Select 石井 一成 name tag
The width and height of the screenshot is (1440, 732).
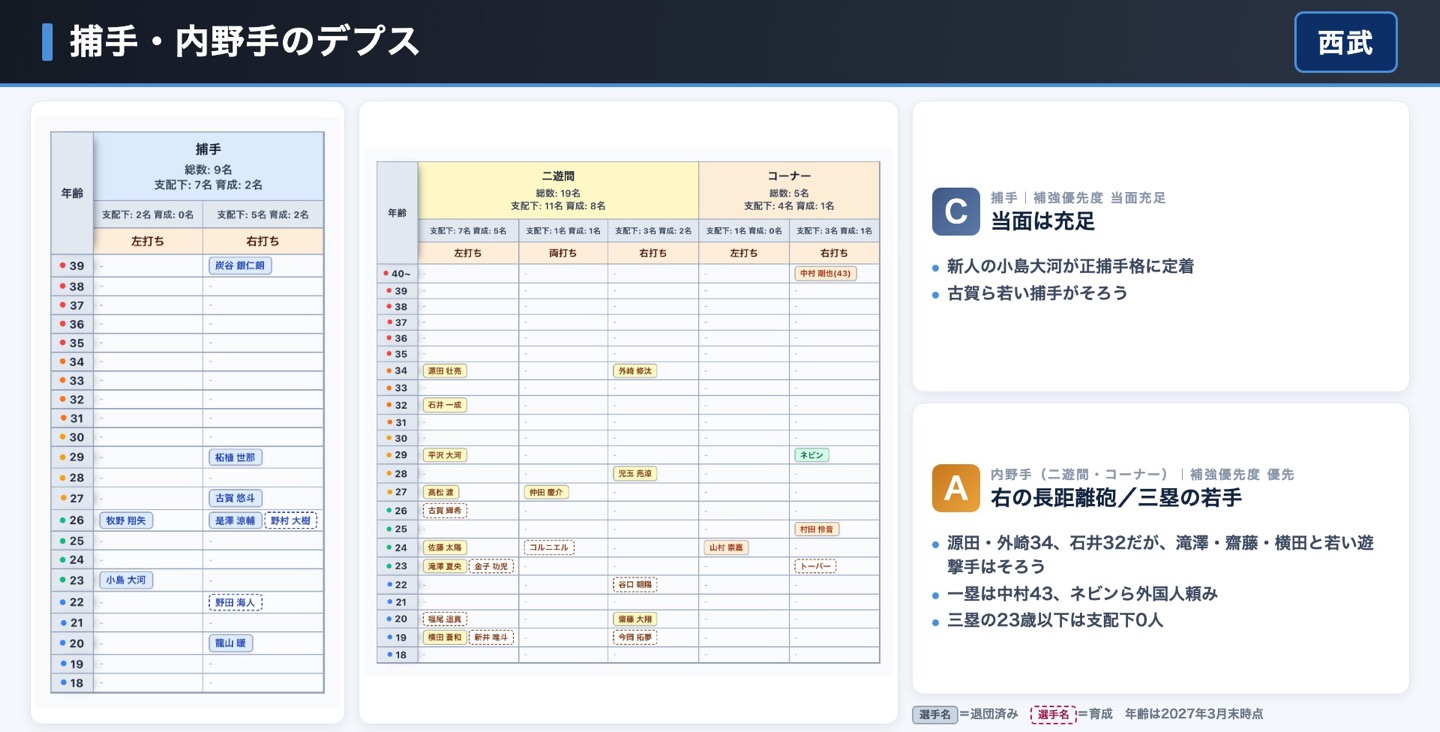click(444, 405)
